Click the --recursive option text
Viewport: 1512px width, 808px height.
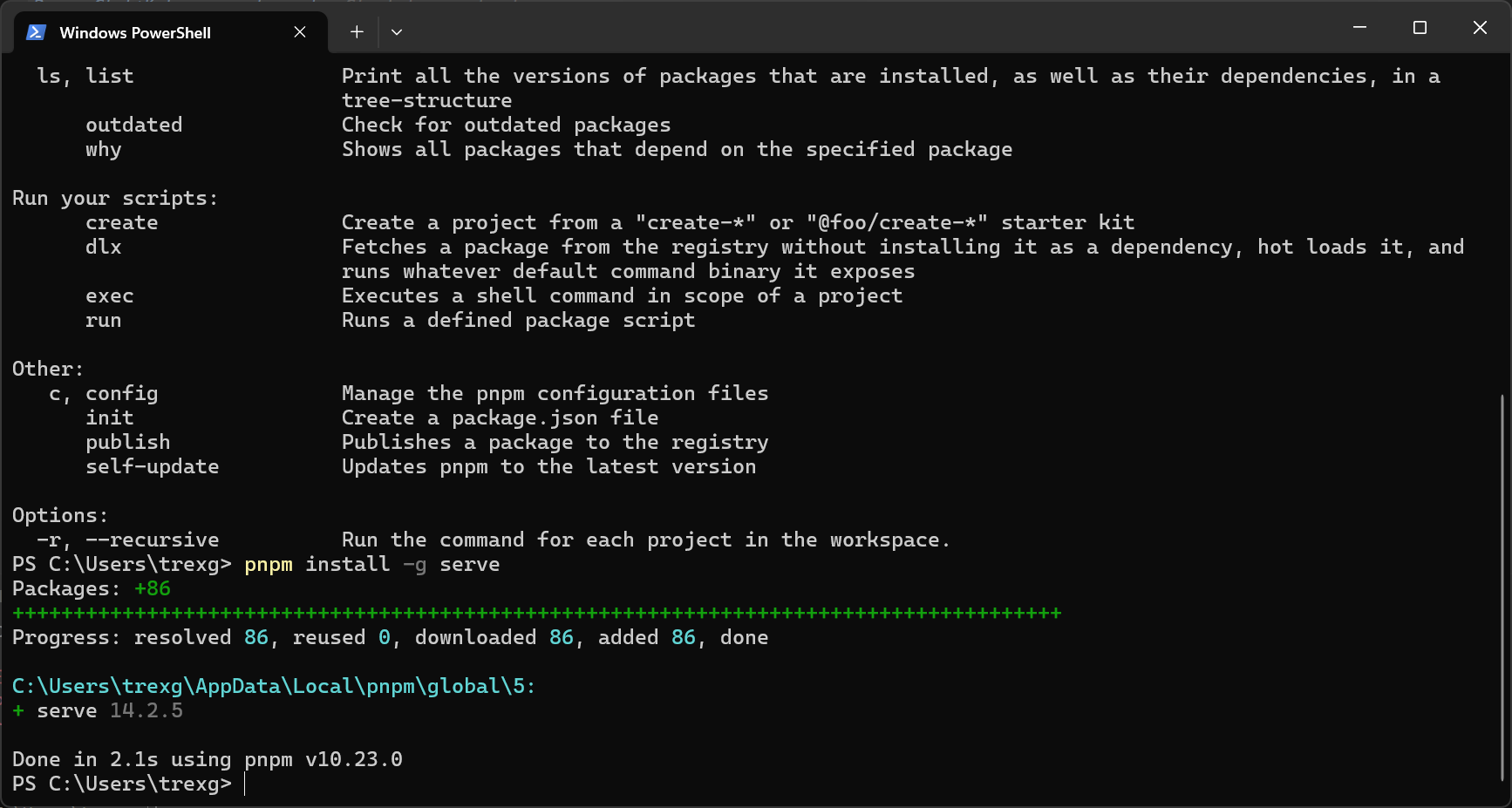[152, 540]
